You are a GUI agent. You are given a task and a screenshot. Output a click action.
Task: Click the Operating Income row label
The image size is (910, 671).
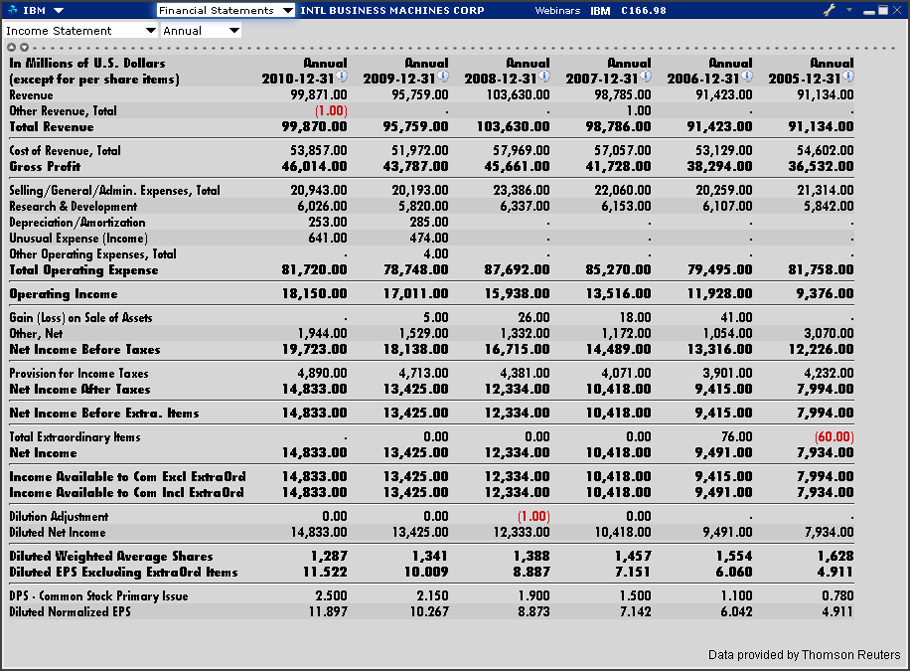(x=63, y=294)
